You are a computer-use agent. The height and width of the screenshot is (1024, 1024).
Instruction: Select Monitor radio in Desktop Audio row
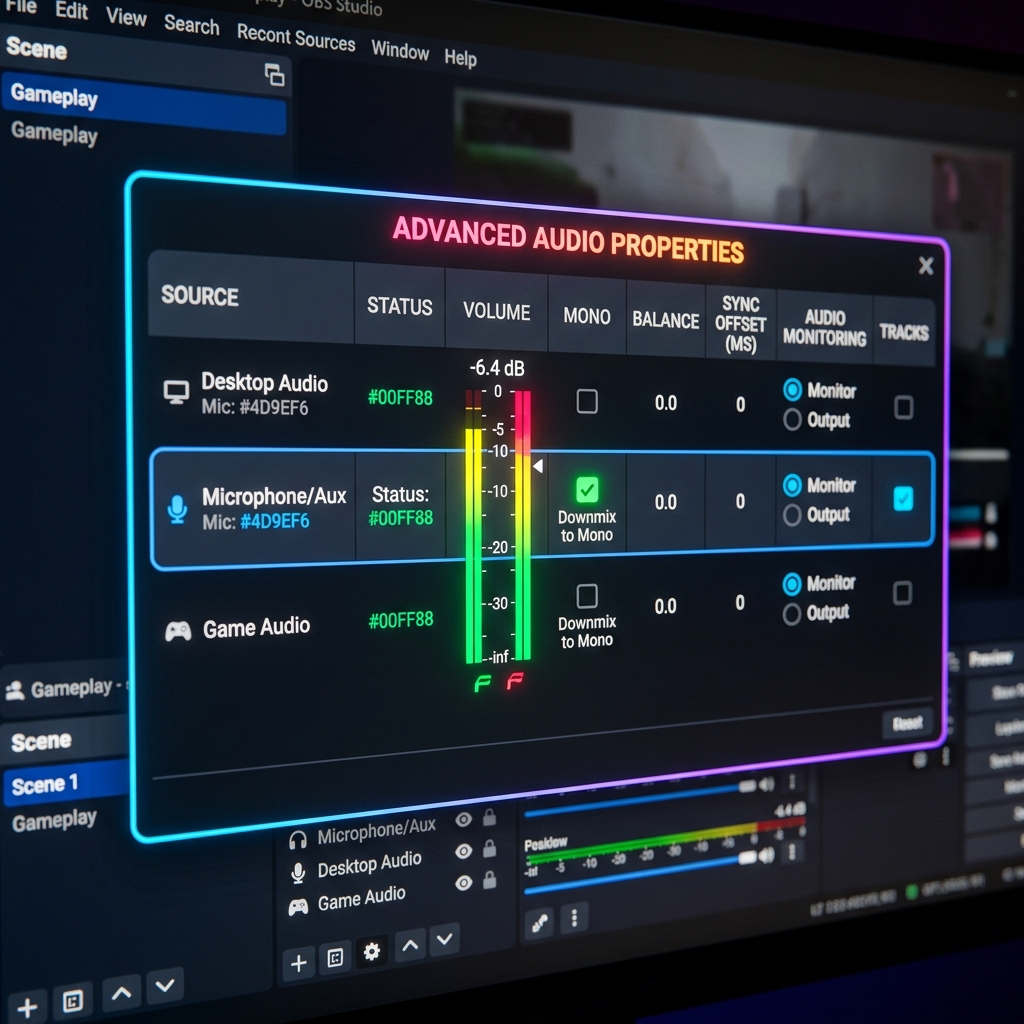[792, 390]
